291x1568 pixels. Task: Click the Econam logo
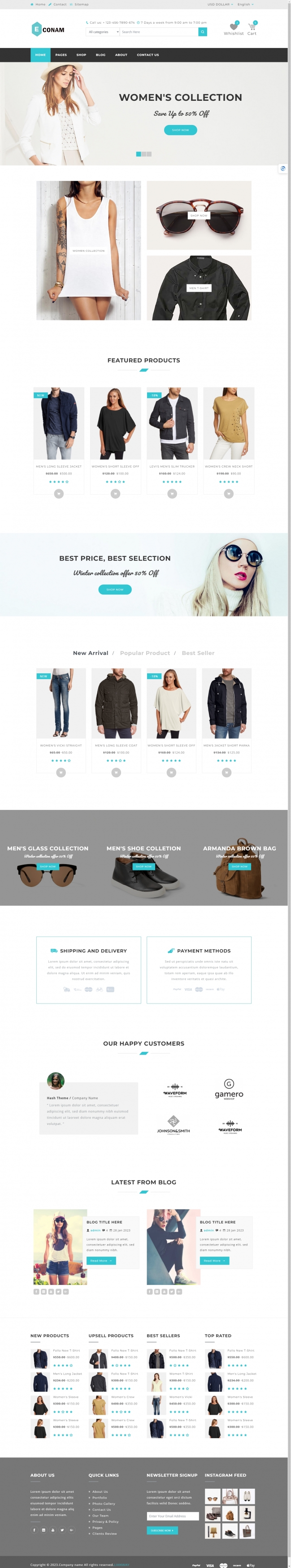pos(48,29)
